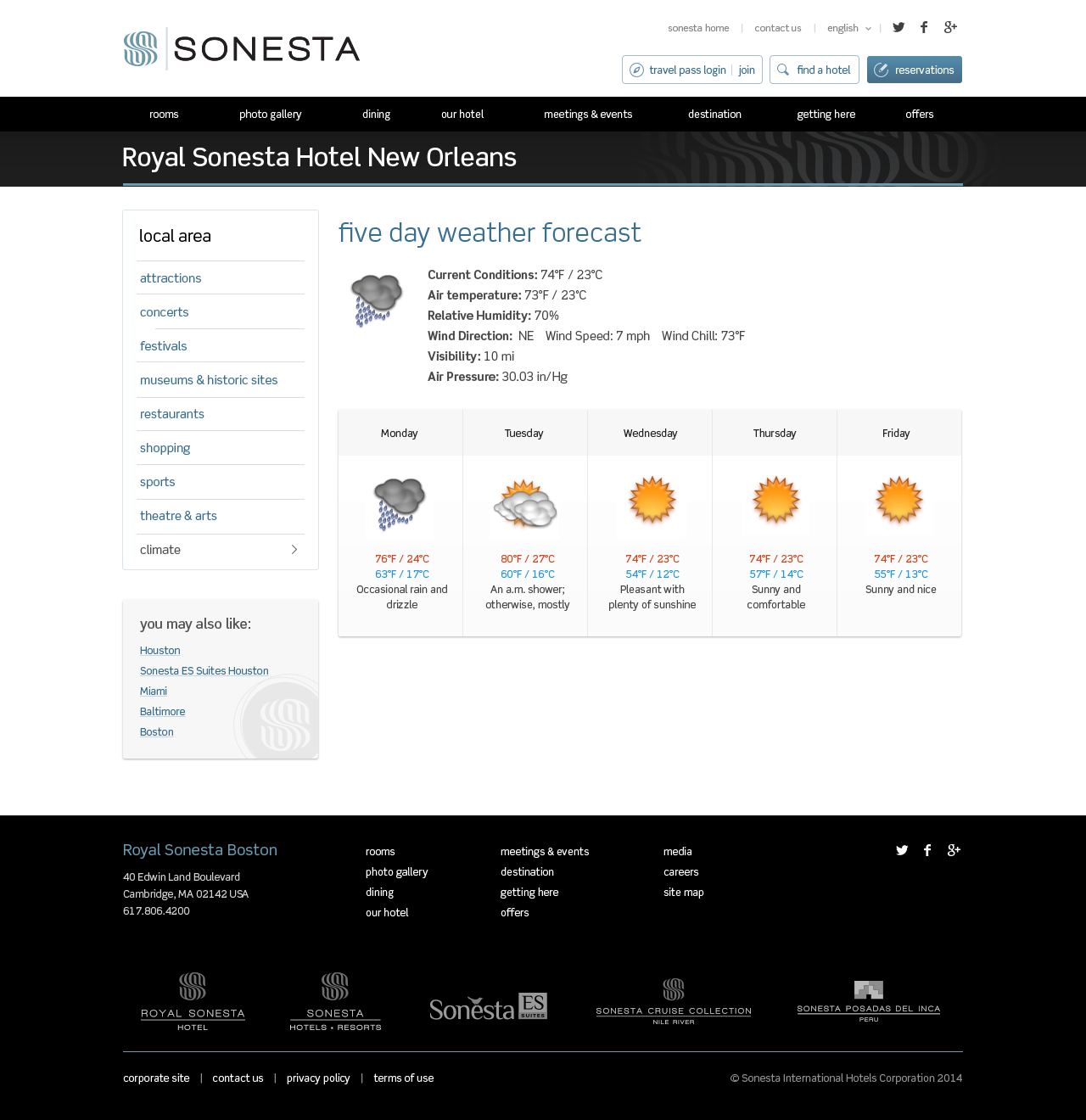Click the Sonesta ES Suites footer logo
The height and width of the screenshot is (1120, 1086).
point(488,1006)
